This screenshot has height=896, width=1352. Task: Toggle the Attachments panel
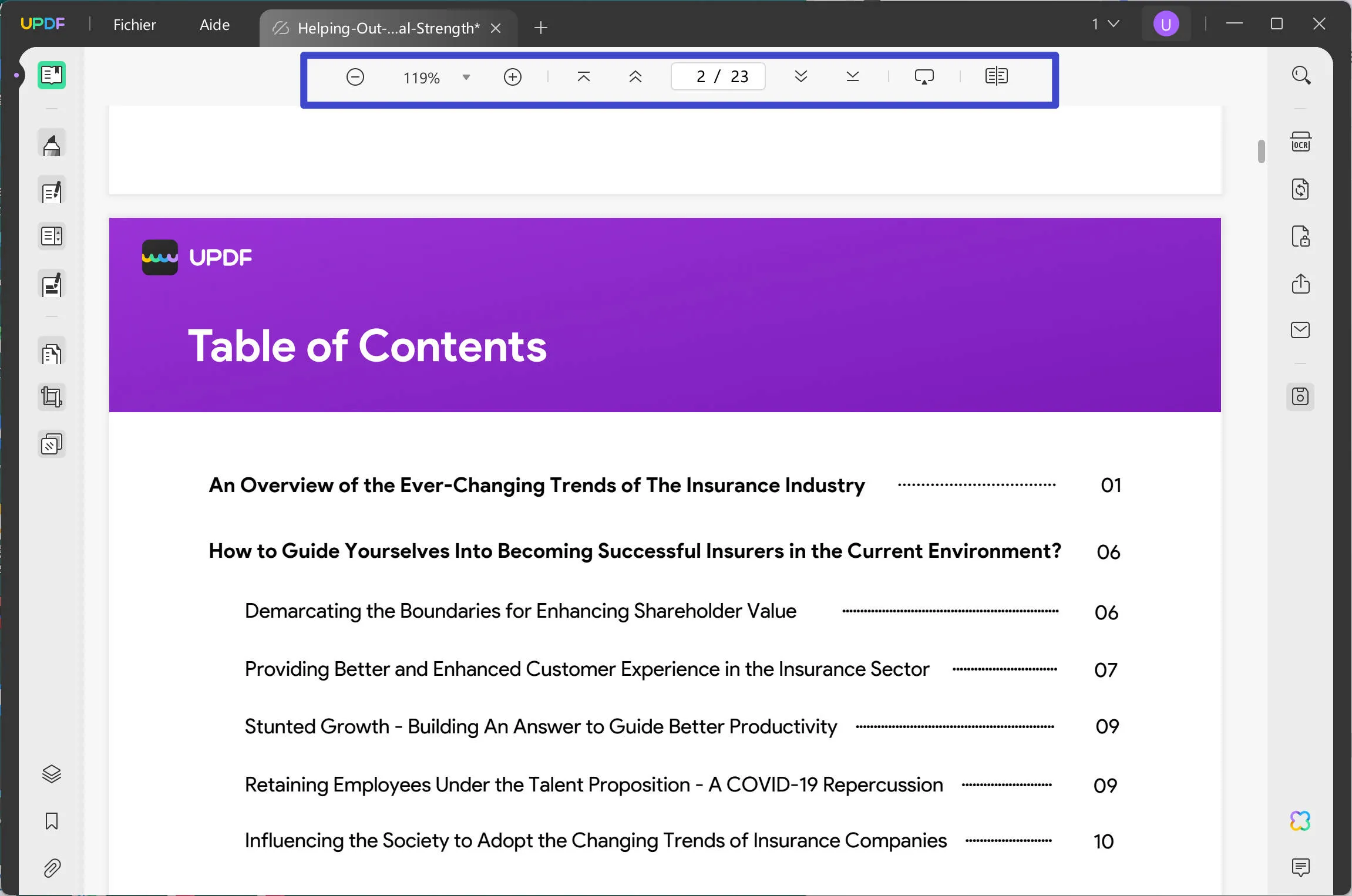52,868
